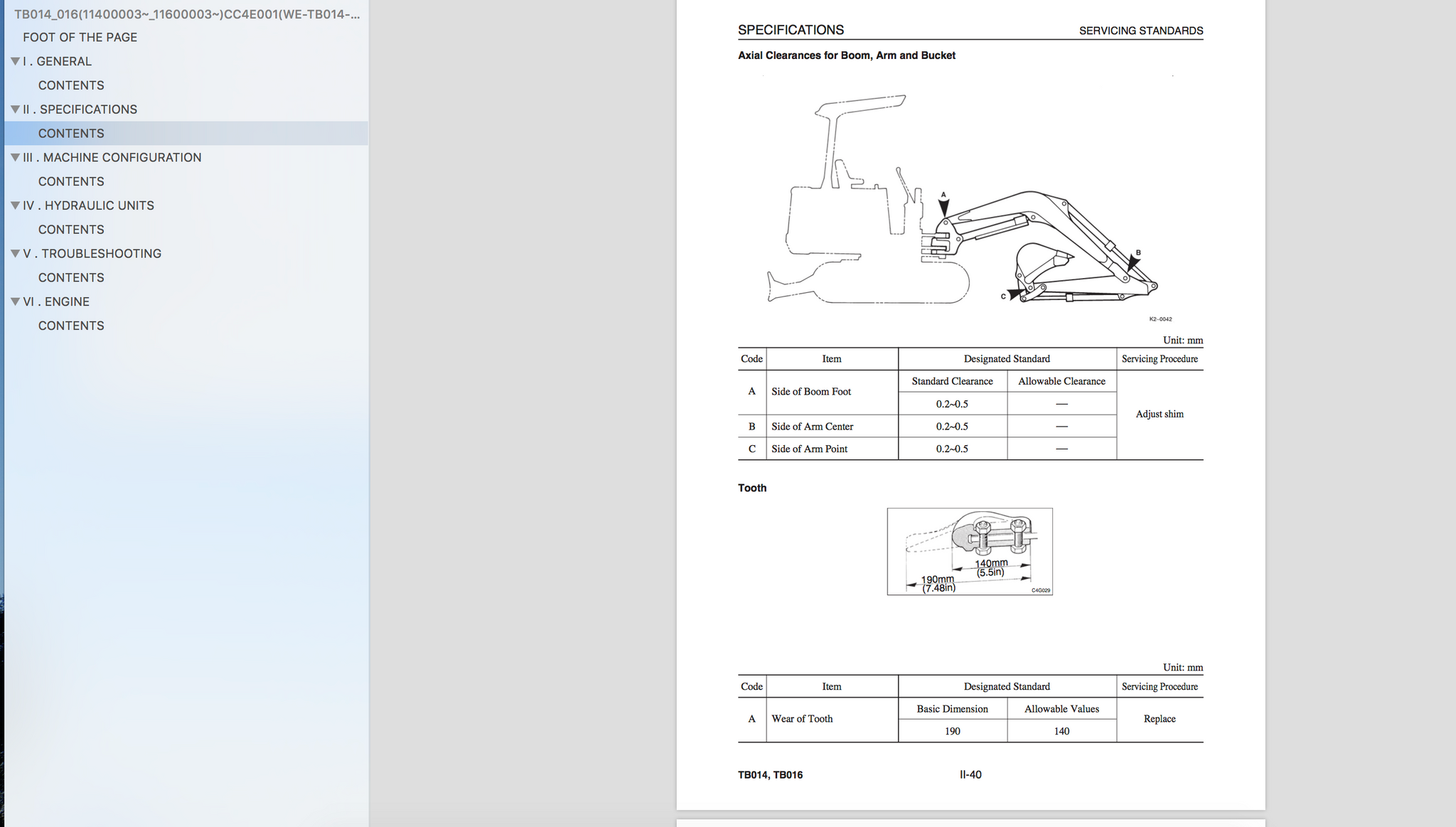Jump to IV. HYDRAULIC UNITS heading

88,206
